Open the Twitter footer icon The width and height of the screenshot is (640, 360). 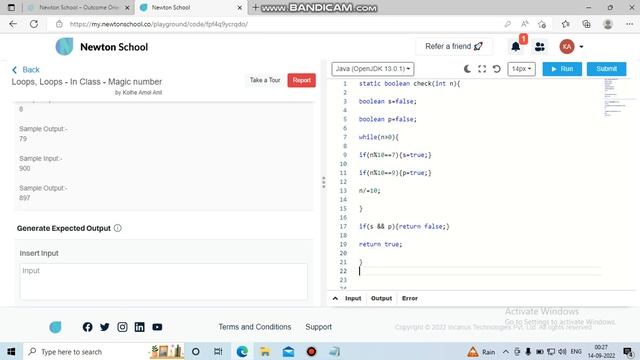pos(105,327)
